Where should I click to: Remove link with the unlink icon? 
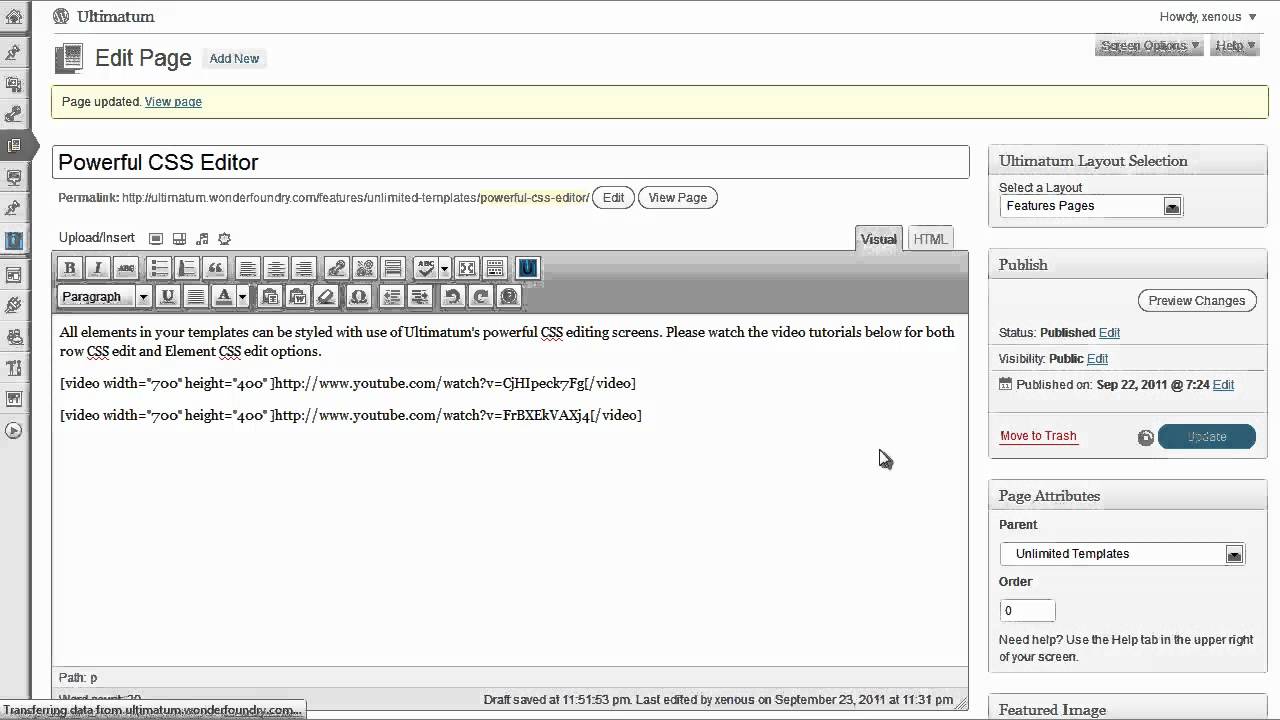[x=365, y=268]
